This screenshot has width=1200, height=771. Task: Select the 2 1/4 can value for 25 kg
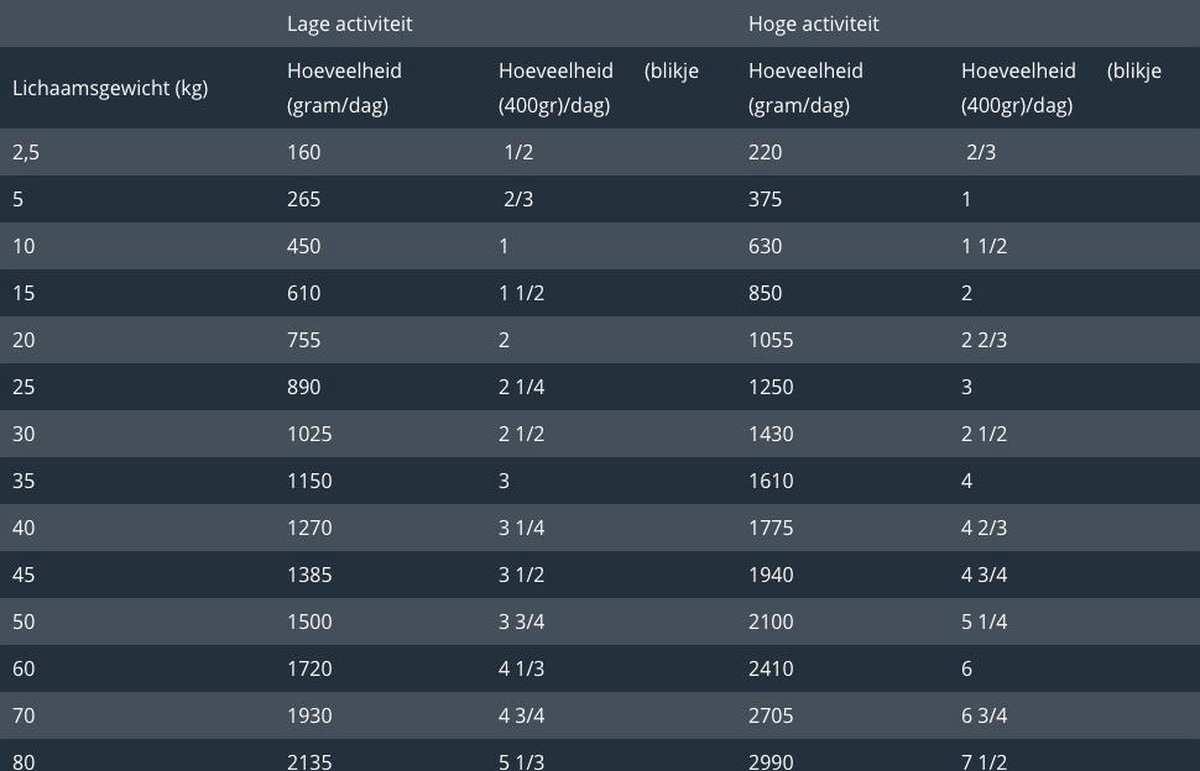coord(521,387)
